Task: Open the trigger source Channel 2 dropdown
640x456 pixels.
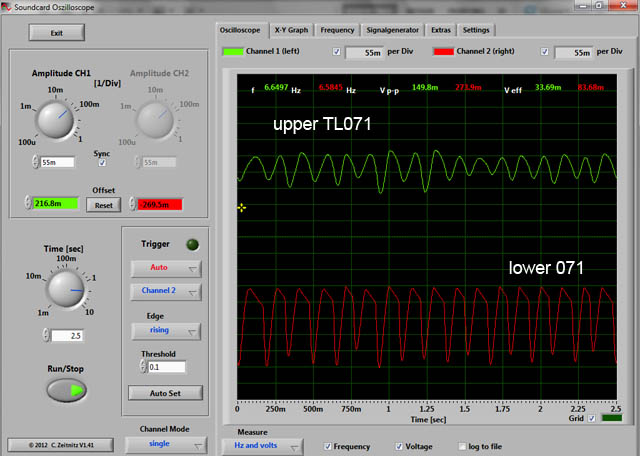Action: (165, 292)
